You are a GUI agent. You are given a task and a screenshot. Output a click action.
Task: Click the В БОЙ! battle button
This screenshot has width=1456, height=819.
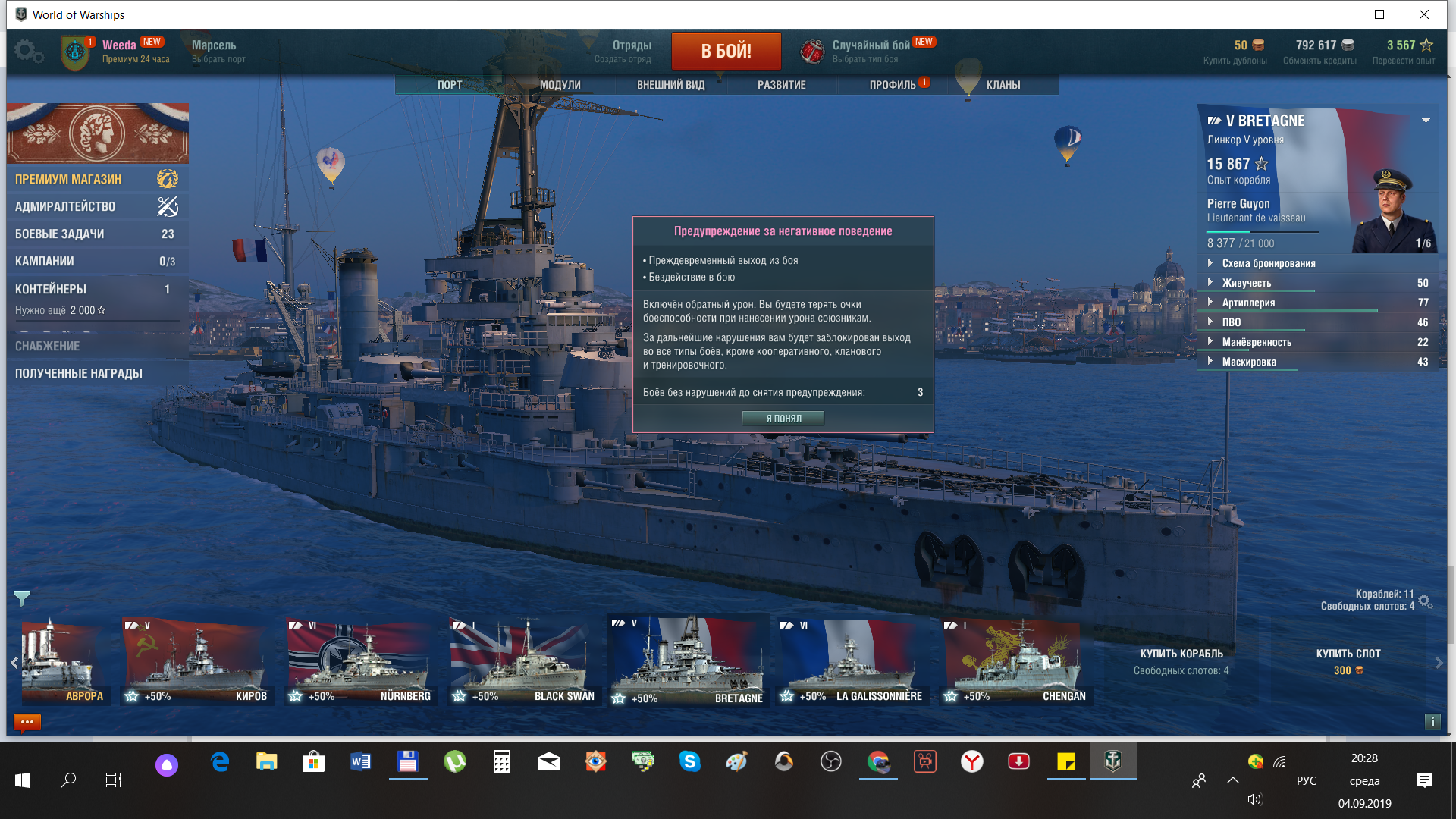point(726,51)
